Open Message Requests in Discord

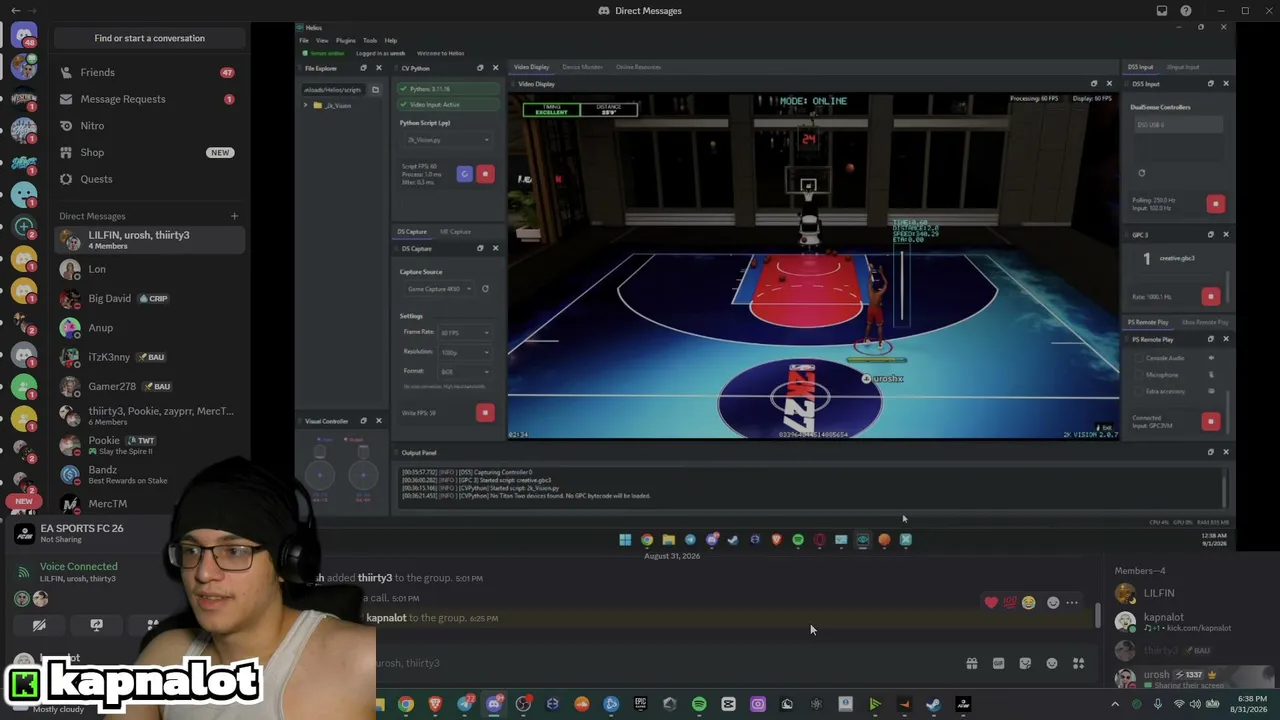click(150, 99)
